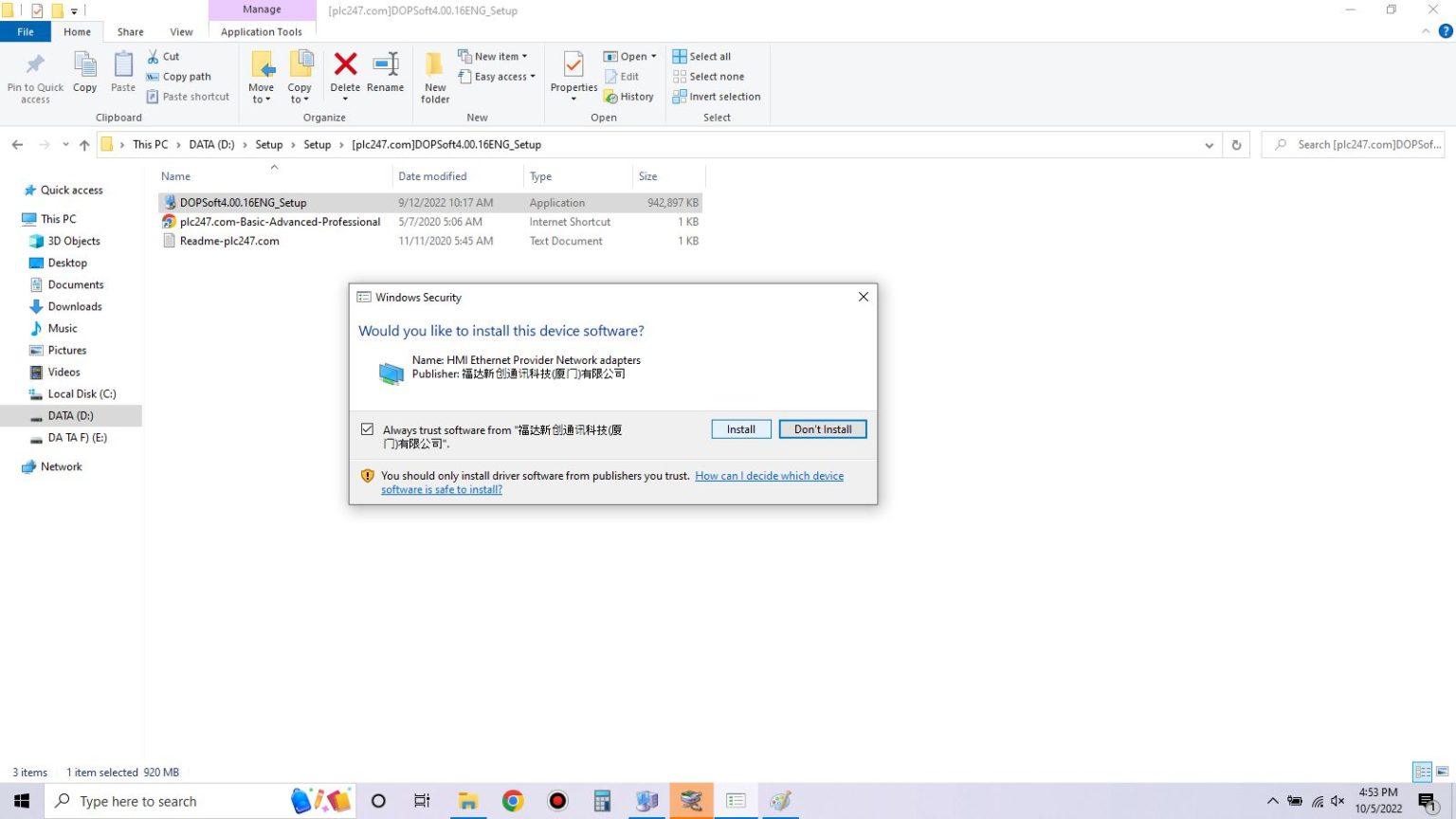Select the Readme-plc247.com text file
Screen dimensions: 1456x819
coord(430,241)
